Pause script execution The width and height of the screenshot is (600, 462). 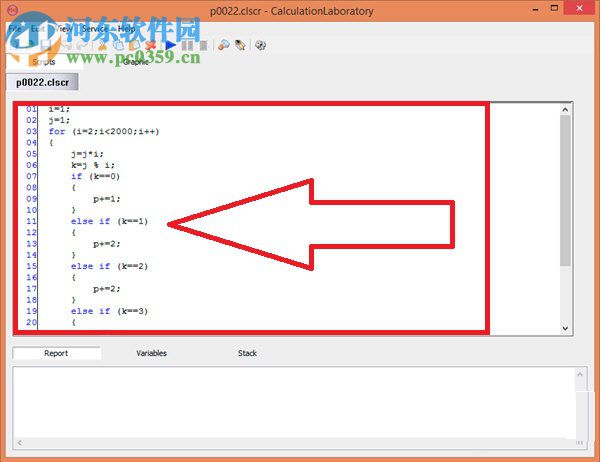(x=187, y=46)
